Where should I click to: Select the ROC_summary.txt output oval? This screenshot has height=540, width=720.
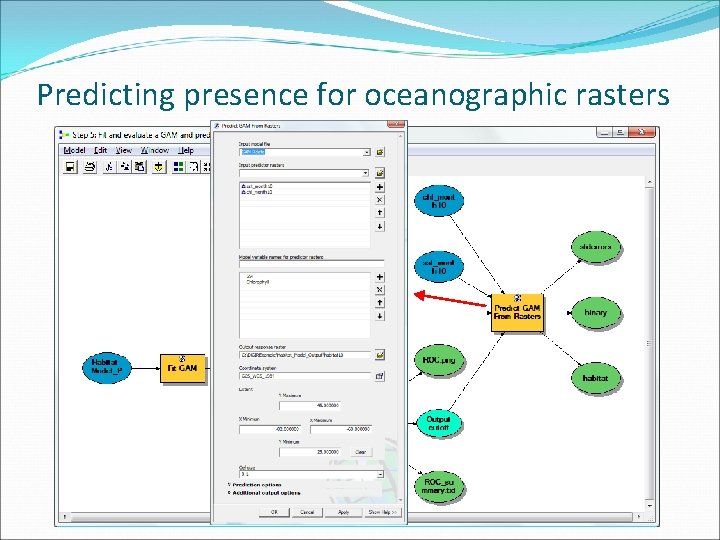pyautogui.click(x=439, y=487)
